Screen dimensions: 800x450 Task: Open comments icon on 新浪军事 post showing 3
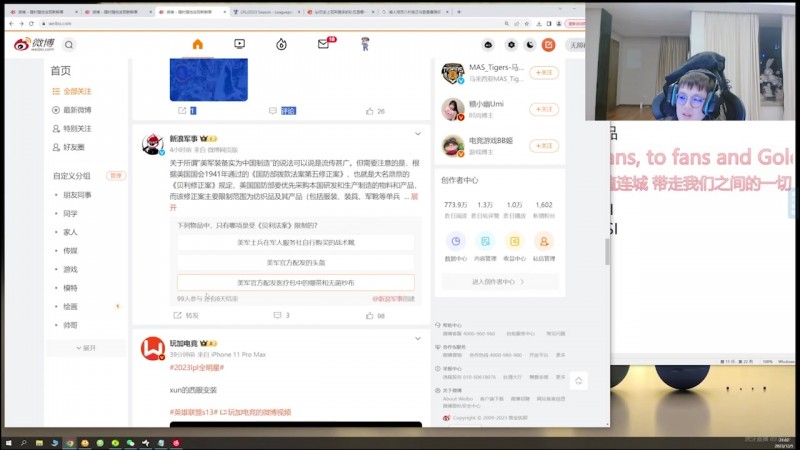[x=277, y=315]
